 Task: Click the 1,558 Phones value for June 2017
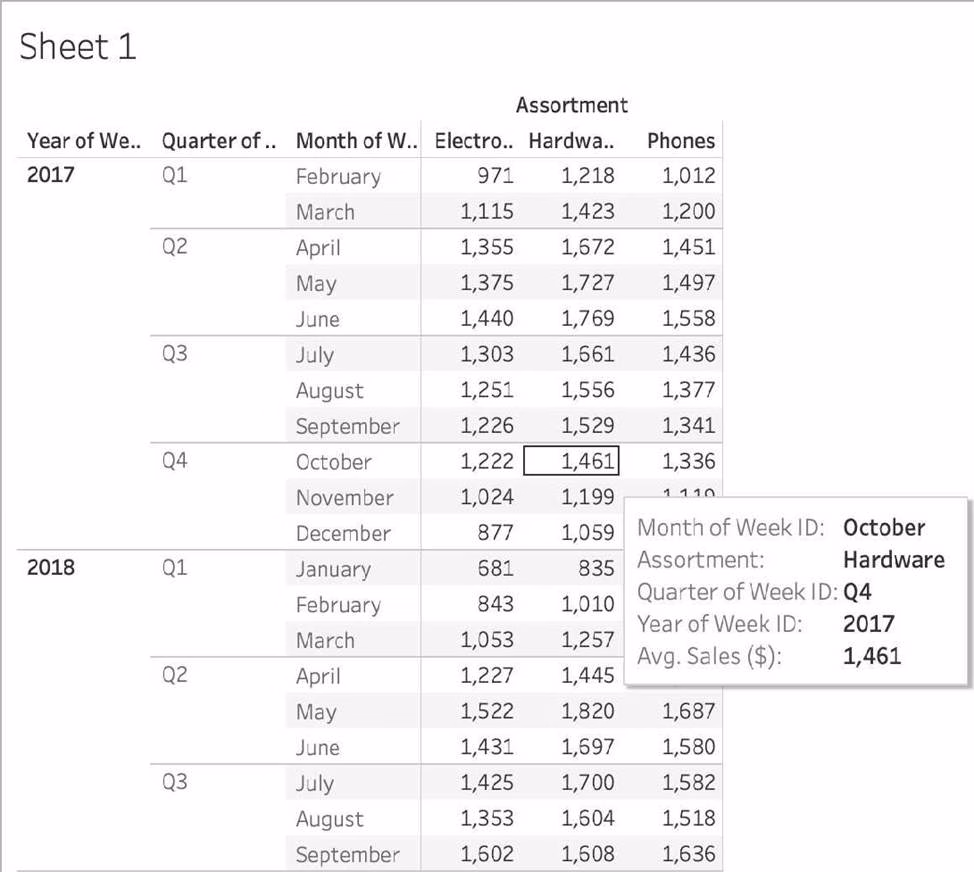(689, 319)
